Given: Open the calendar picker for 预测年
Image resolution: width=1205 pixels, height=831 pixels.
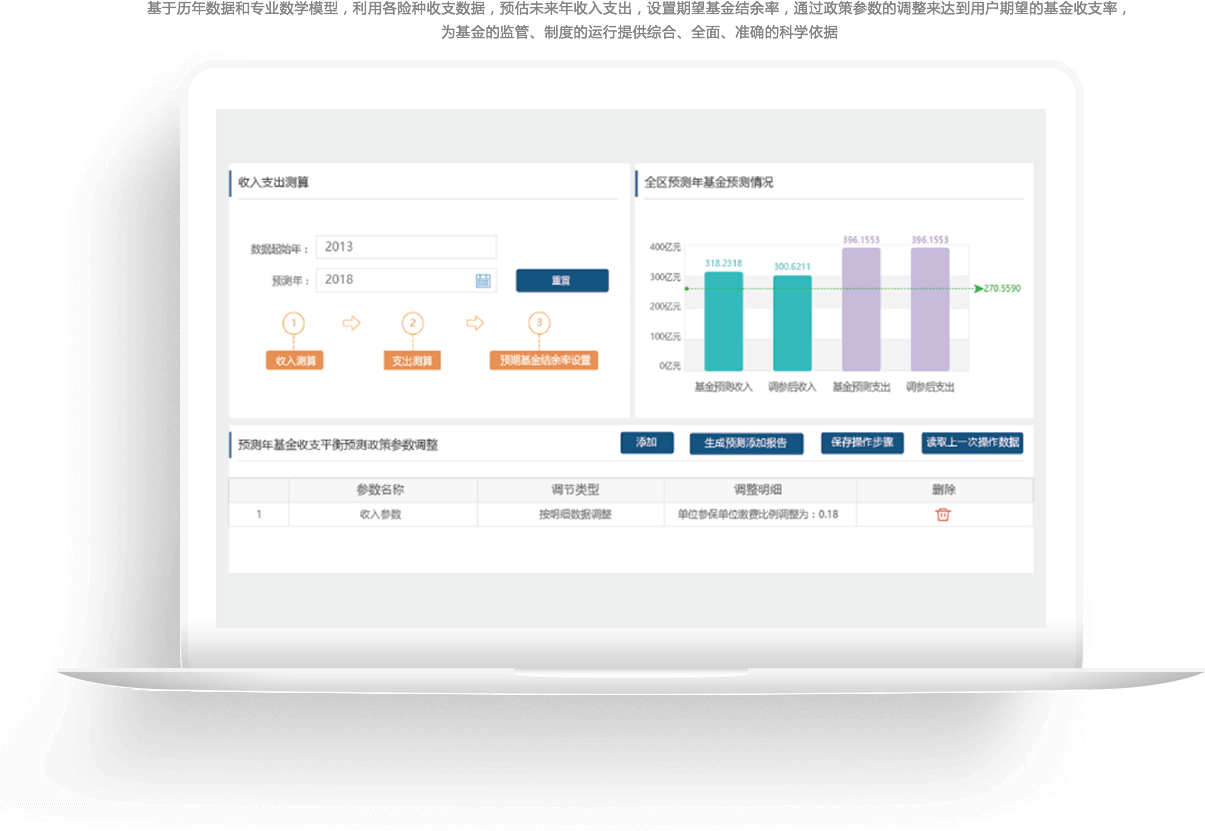Looking at the screenshot, I should coord(483,280).
